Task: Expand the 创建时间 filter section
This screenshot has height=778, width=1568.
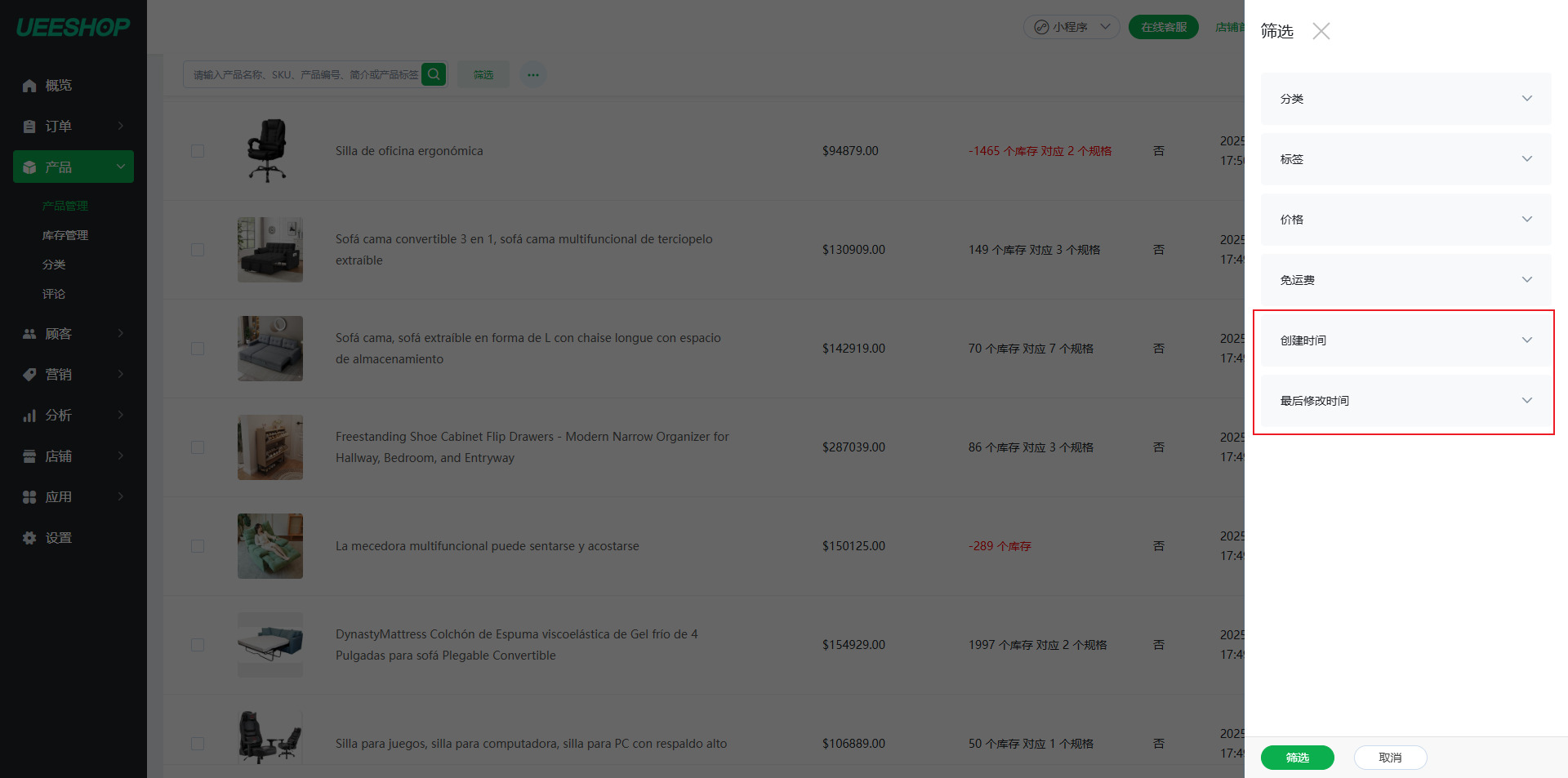Action: pyautogui.click(x=1405, y=340)
